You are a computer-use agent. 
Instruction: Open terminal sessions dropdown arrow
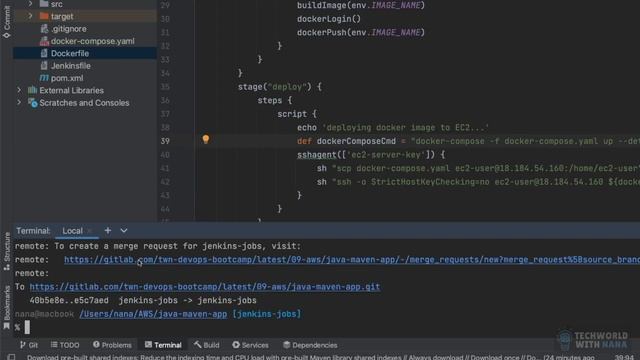[124, 231]
